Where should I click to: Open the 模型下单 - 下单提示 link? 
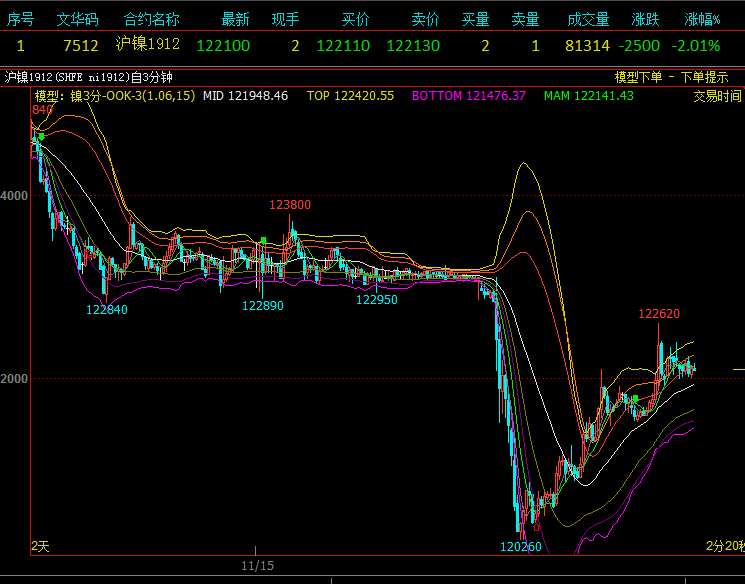(x=671, y=77)
